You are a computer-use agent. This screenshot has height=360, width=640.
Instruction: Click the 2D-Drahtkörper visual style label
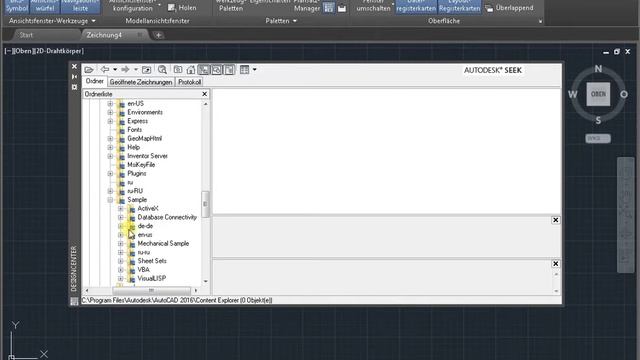click(x=59, y=51)
